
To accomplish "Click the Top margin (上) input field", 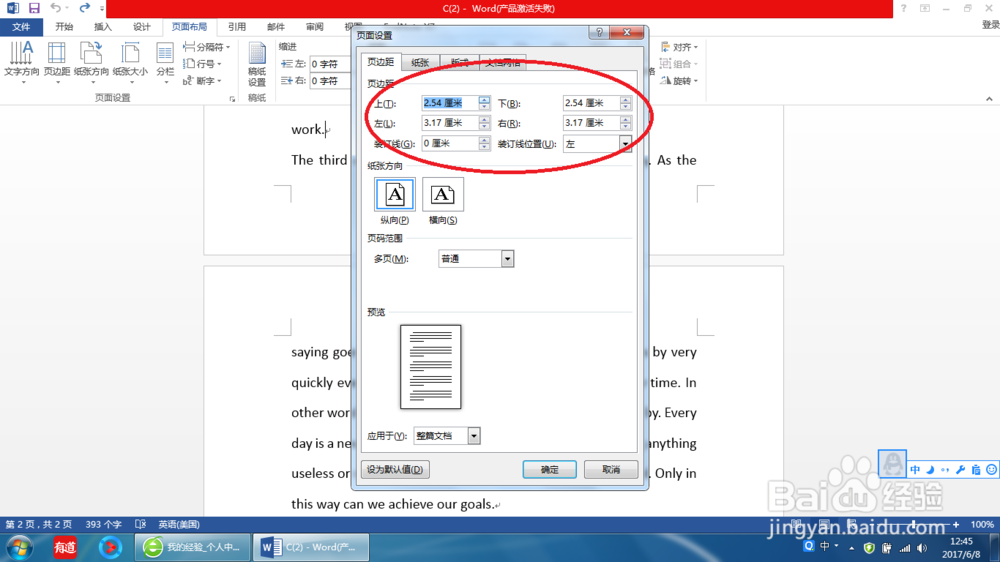I will pos(450,103).
